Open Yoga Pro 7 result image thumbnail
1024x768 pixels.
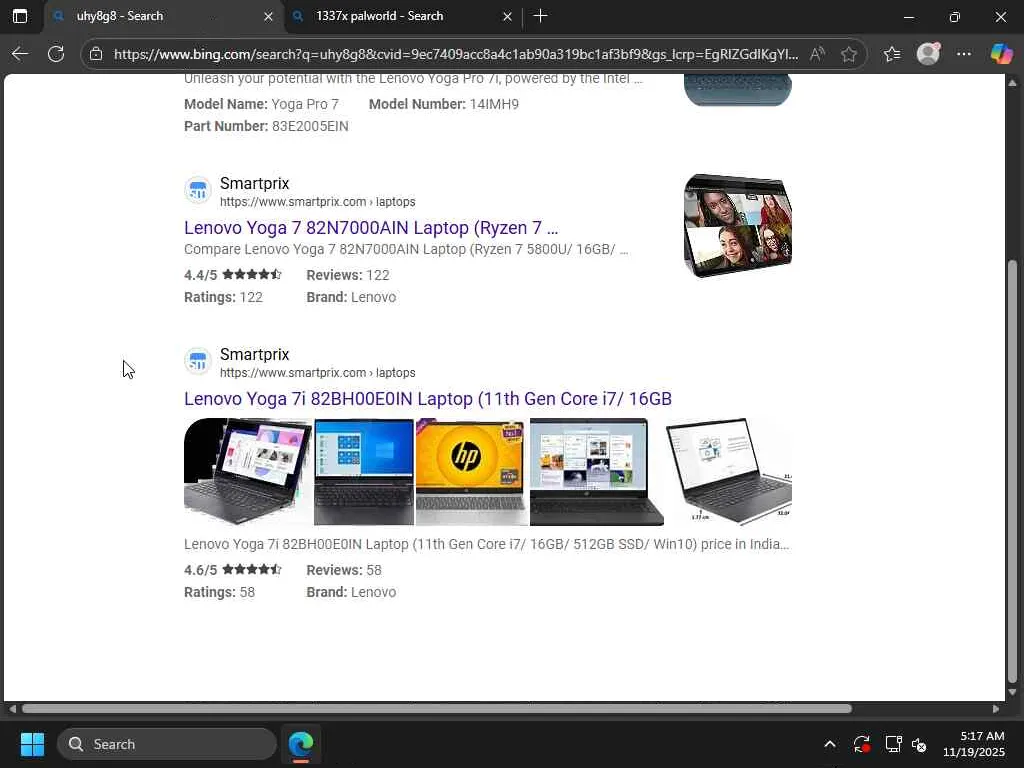[x=738, y=89]
